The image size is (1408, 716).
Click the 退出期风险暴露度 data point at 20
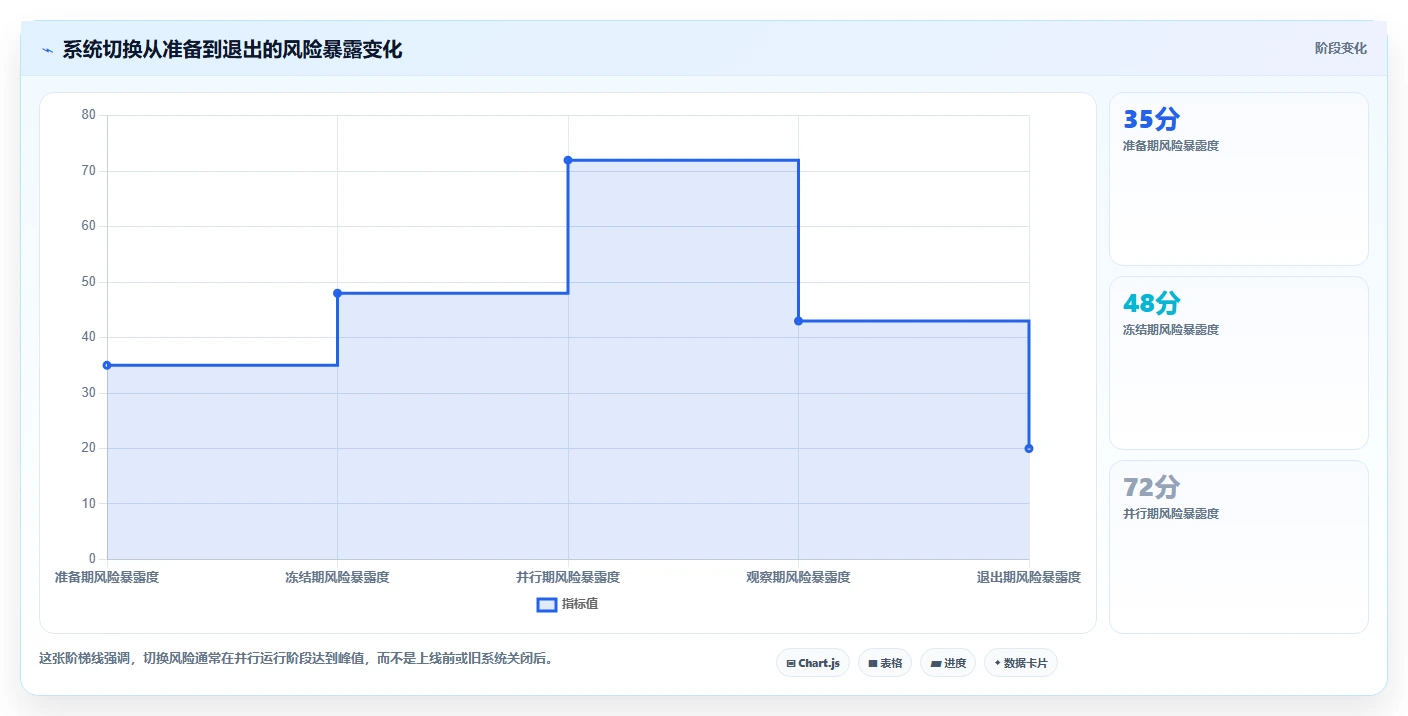click(x=1029, y=448)
